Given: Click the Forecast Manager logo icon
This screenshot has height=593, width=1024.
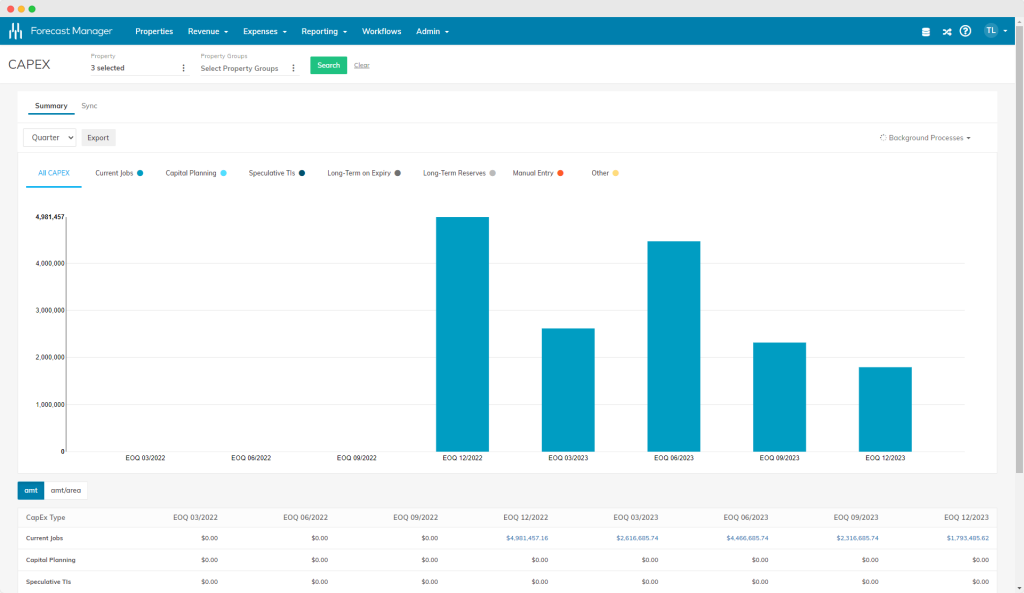Looking at the screenshot, I should pyautogui.click(x=16, y=31).
